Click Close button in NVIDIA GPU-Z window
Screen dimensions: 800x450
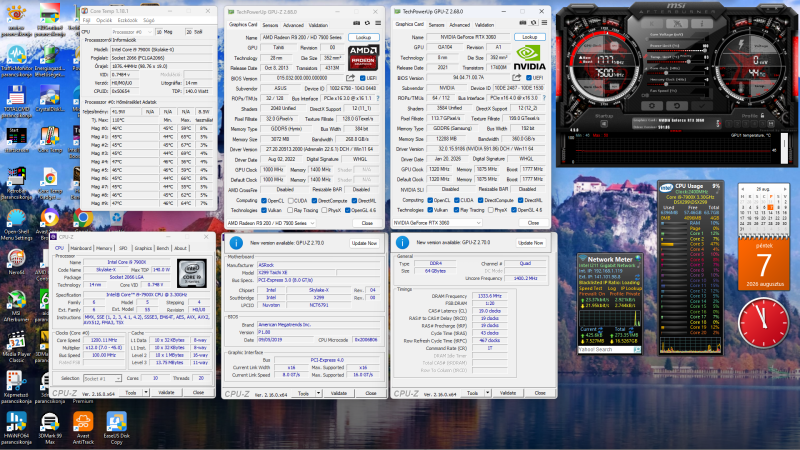coord(533,222)
